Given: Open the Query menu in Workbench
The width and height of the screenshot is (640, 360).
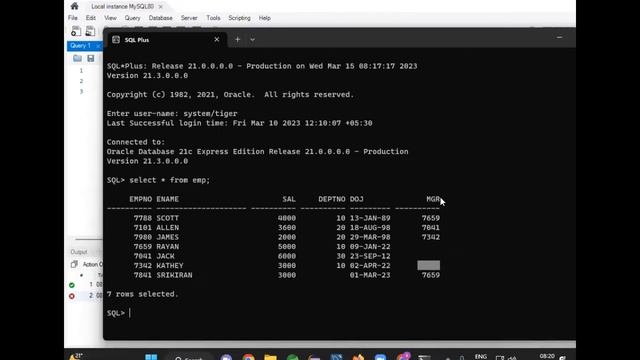Looking at the screenshot, I should [132, 18].
